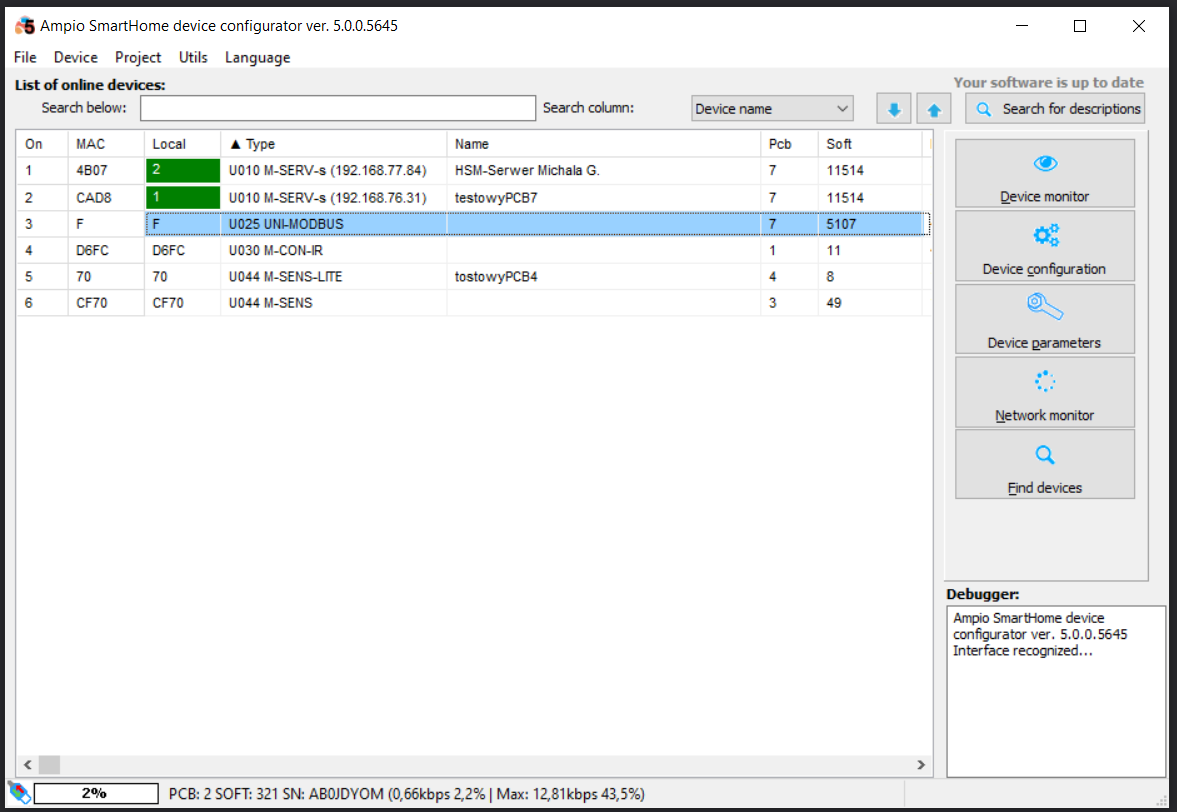
Task: Select row U010 M-SERV-s (192.168.77.84)
Action: pos(473,170)
